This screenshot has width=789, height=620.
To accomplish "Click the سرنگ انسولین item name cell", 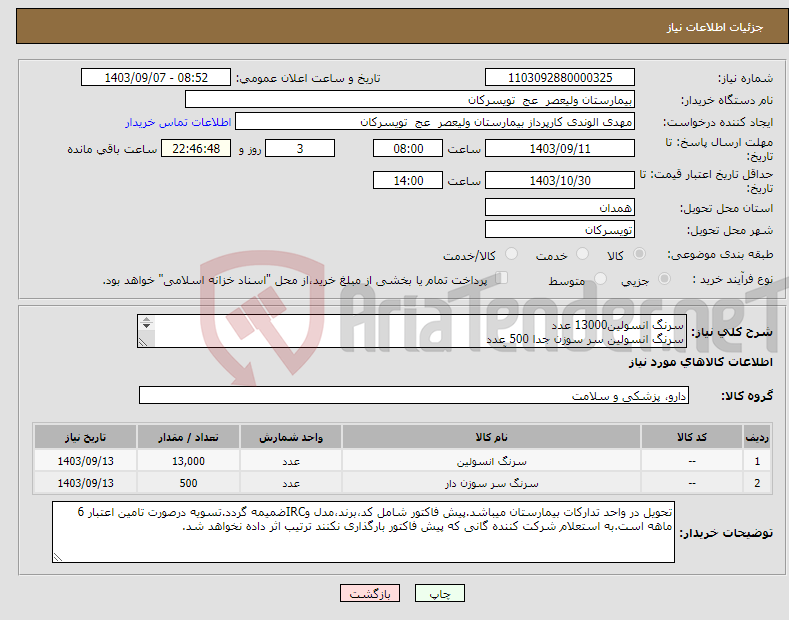I will click(491, 461).
